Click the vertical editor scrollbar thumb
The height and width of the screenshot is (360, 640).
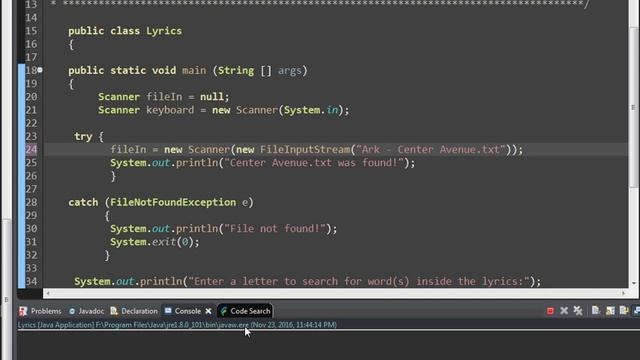pos(633,107)
